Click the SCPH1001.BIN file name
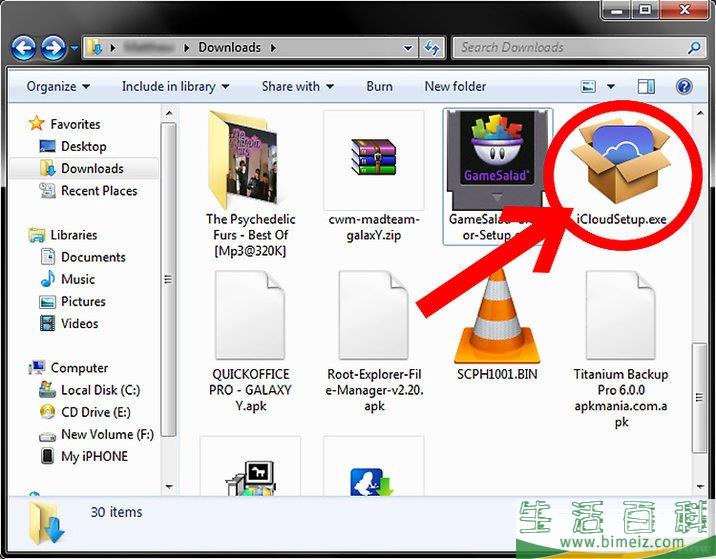This screenshot has height=559, width=716. pyautogui.click(x=497, y=374)
